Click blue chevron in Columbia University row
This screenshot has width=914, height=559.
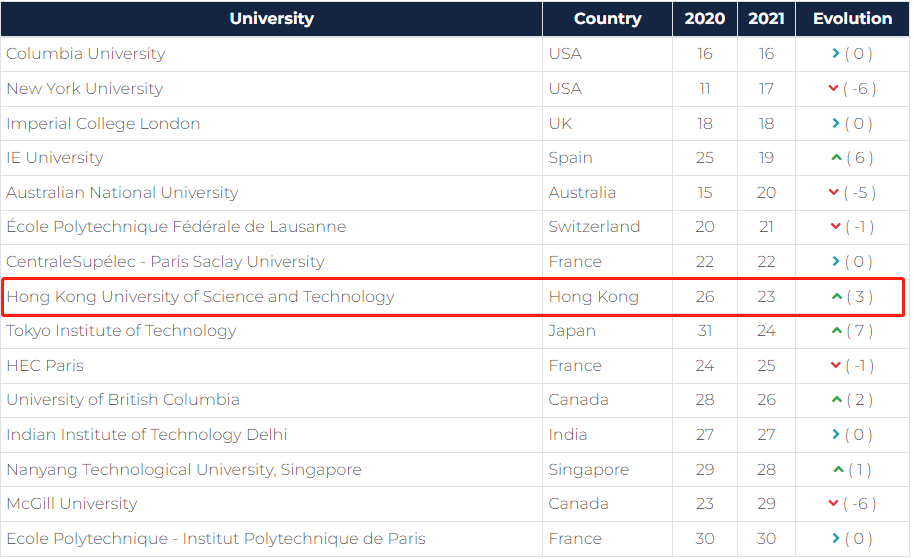[835, 54]
